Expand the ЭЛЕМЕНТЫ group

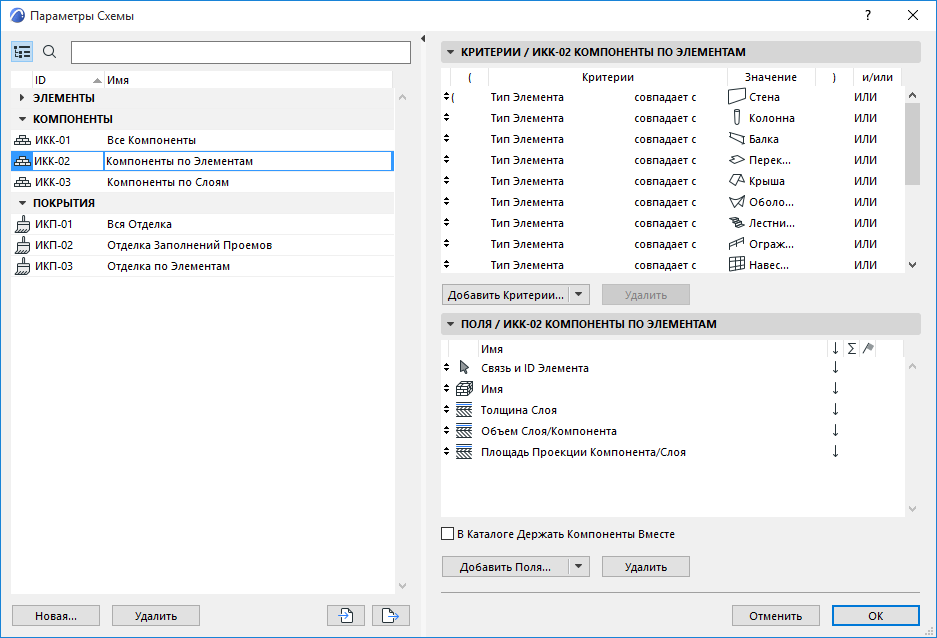tap(22, 98)
